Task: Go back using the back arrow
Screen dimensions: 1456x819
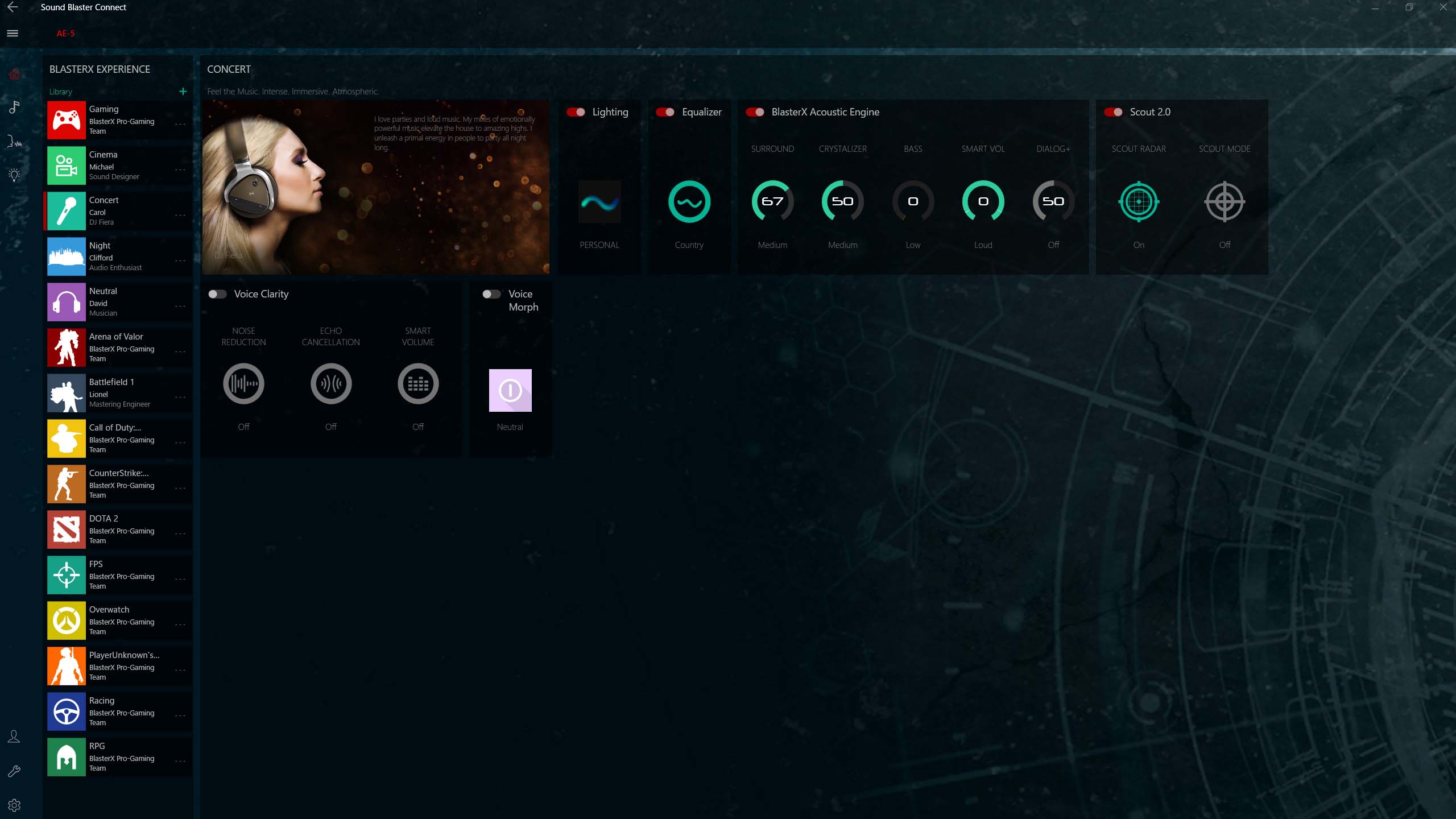Action: (13, 7)
